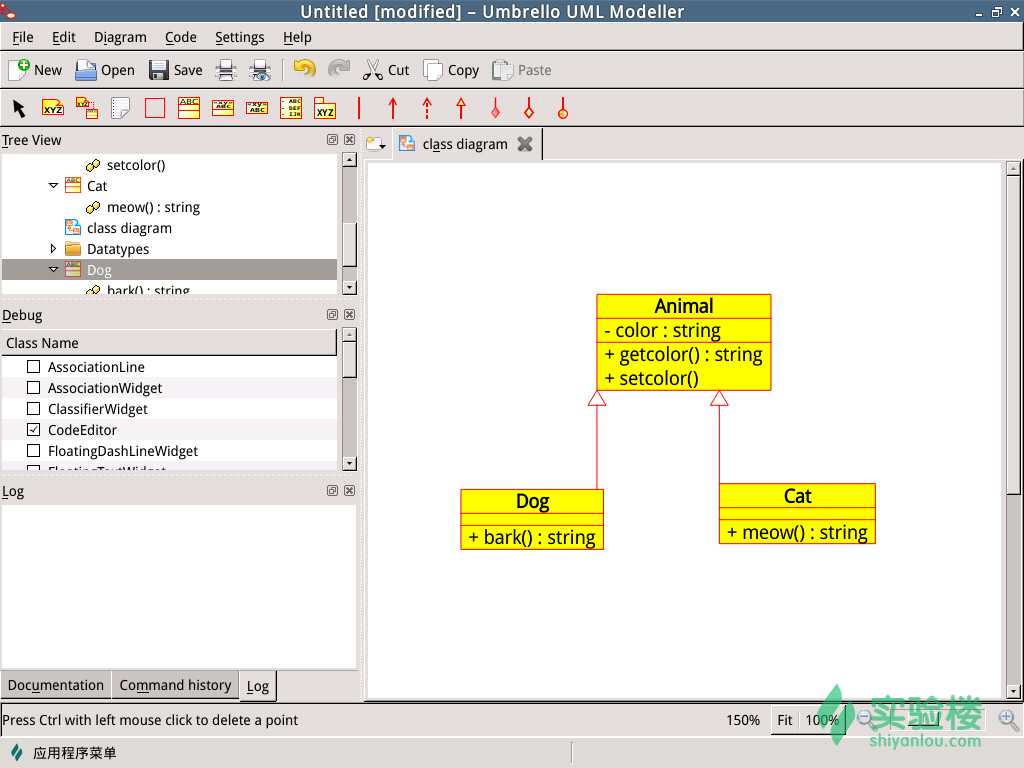This screenshot has height=768, width=1024.
Task: Open the Diagram menu
Action: (120, 37)
